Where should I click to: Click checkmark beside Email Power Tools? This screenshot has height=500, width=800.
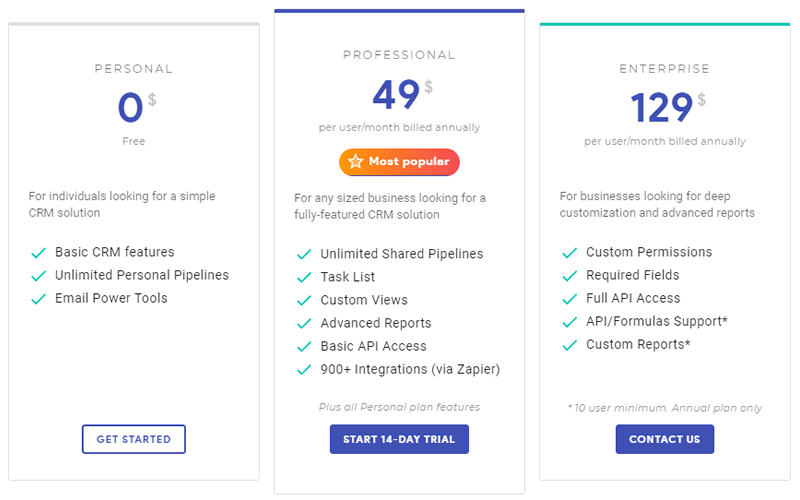click(39, 299)
